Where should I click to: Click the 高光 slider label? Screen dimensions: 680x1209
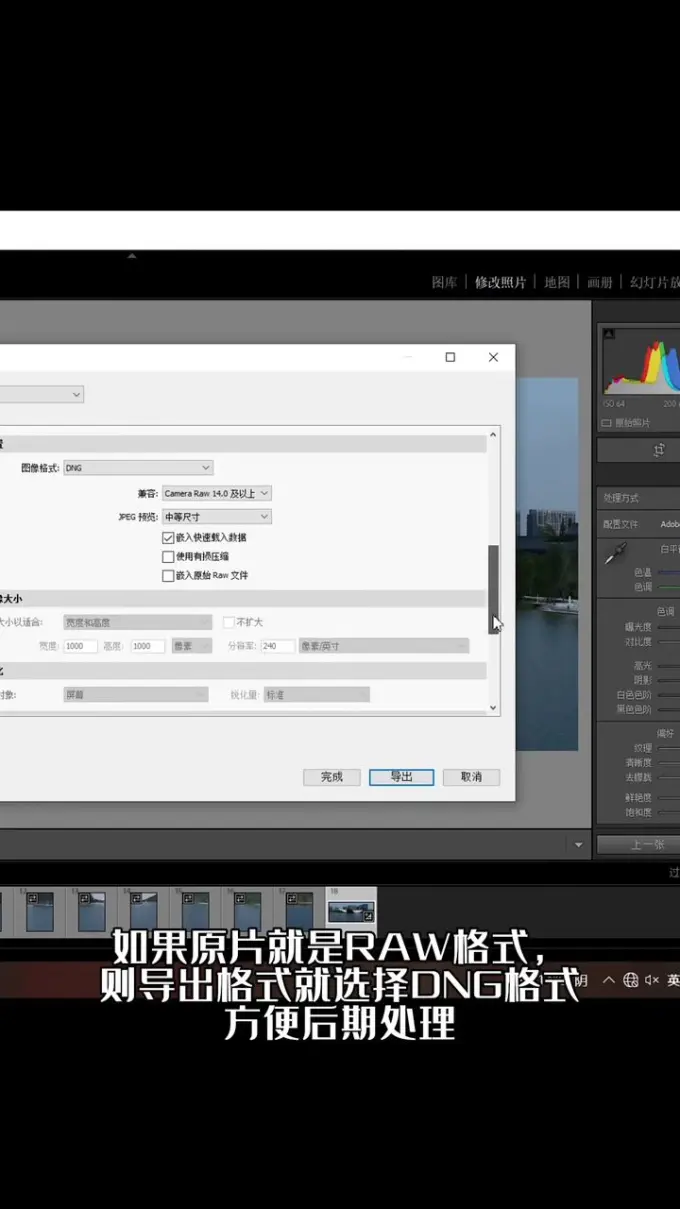[642, 665]
